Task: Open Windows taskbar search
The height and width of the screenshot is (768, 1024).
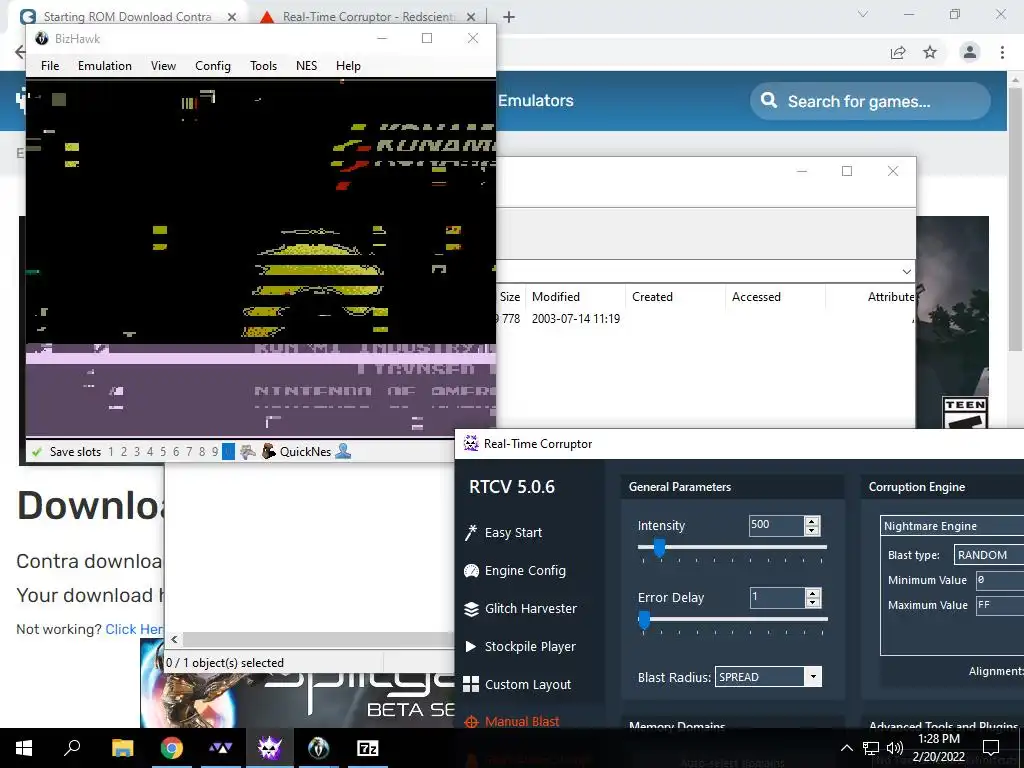Action: [72, 748]
